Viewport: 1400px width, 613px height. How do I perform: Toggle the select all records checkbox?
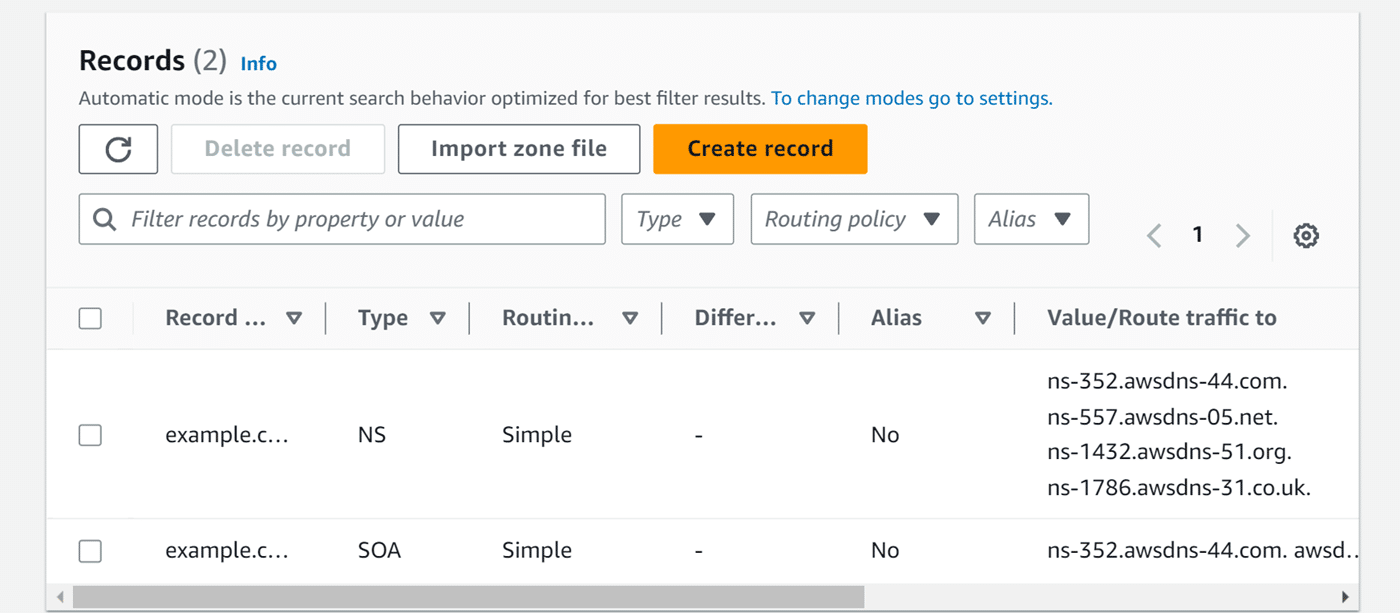90,318
